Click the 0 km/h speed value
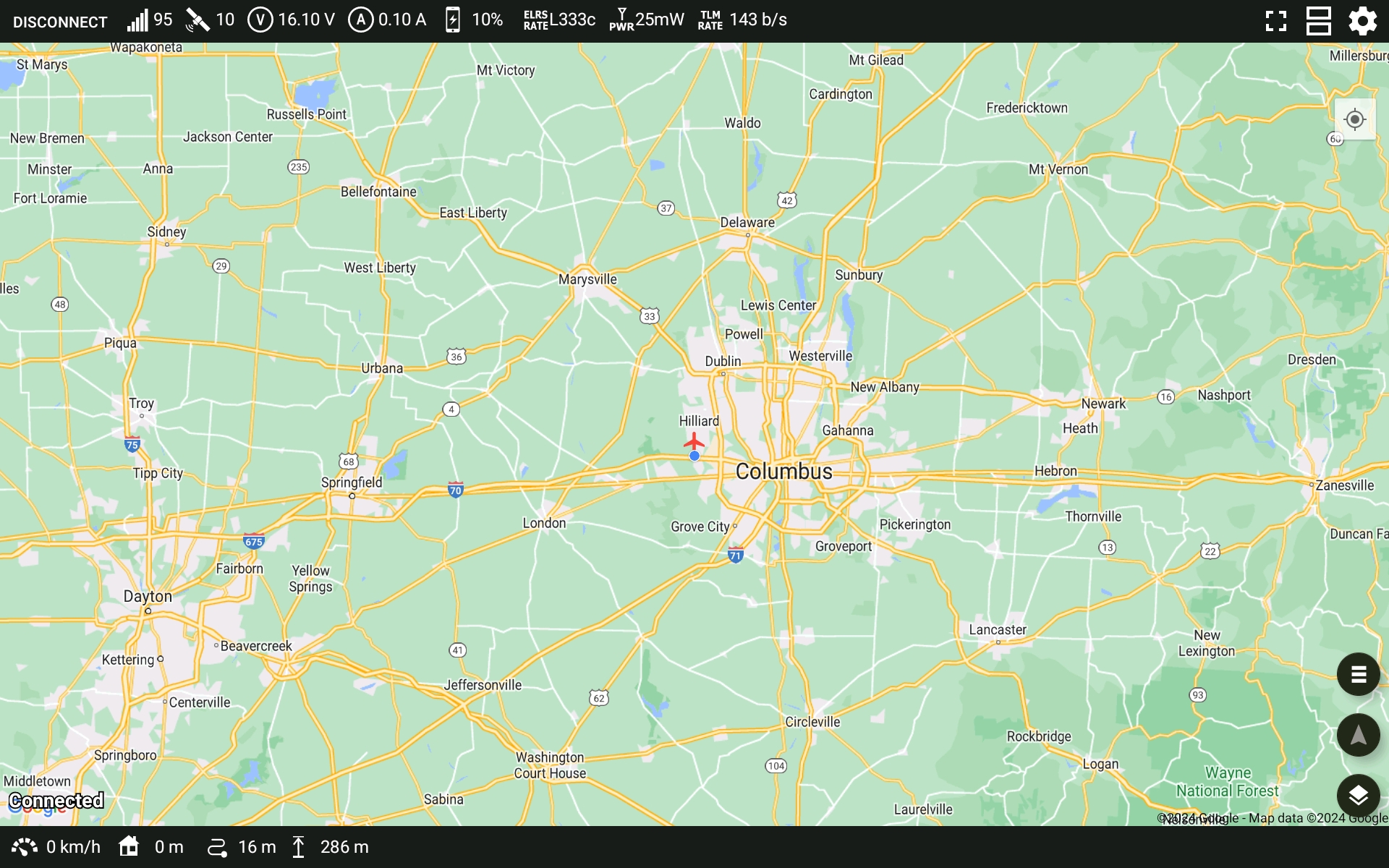 73,847
